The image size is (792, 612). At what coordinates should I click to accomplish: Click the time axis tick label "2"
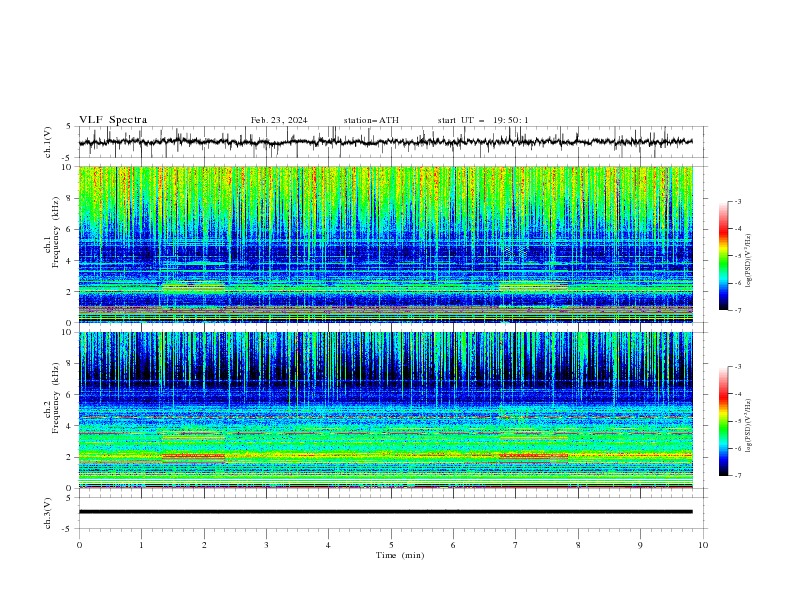click(x=204, y=545)
